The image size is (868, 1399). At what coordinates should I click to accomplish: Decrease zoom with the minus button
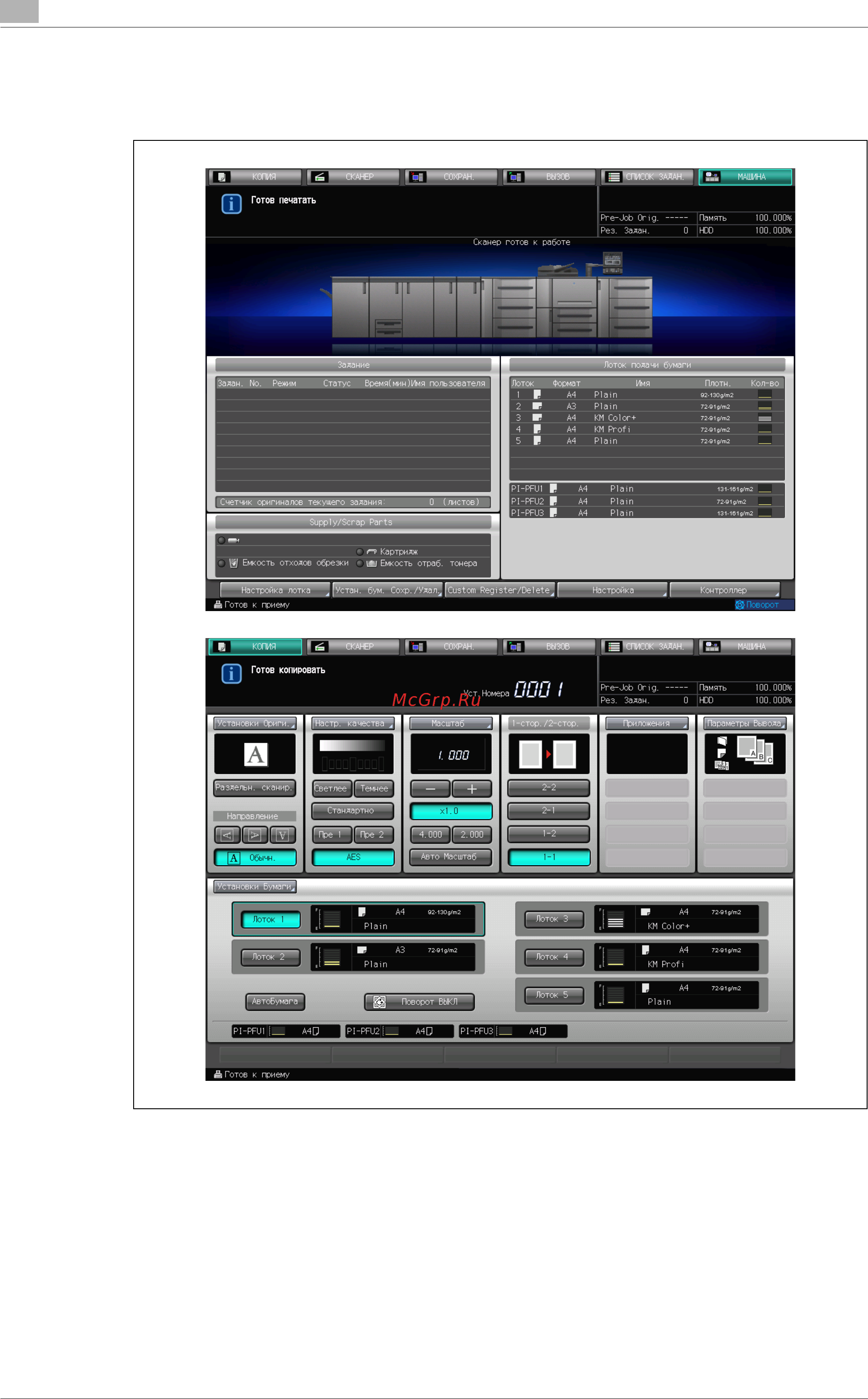[x=430, y=789]
